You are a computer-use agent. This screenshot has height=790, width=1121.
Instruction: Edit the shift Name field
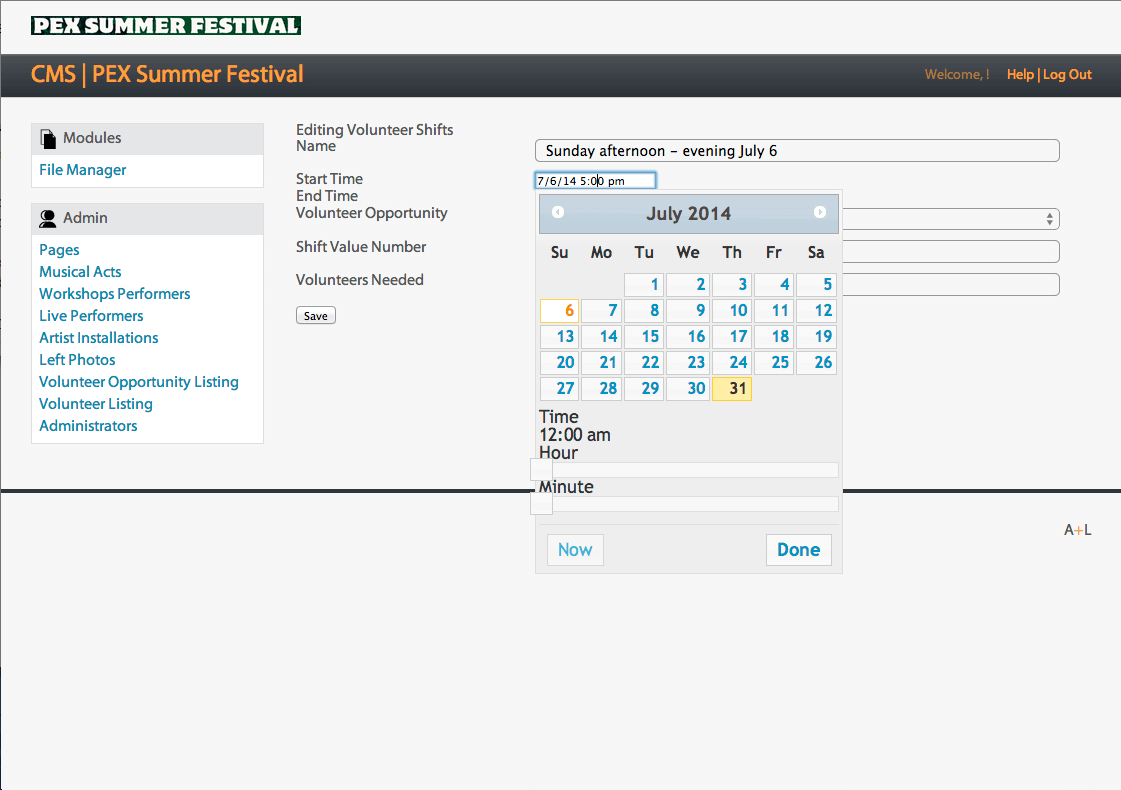pyautogui.click(x=797, y=151)
